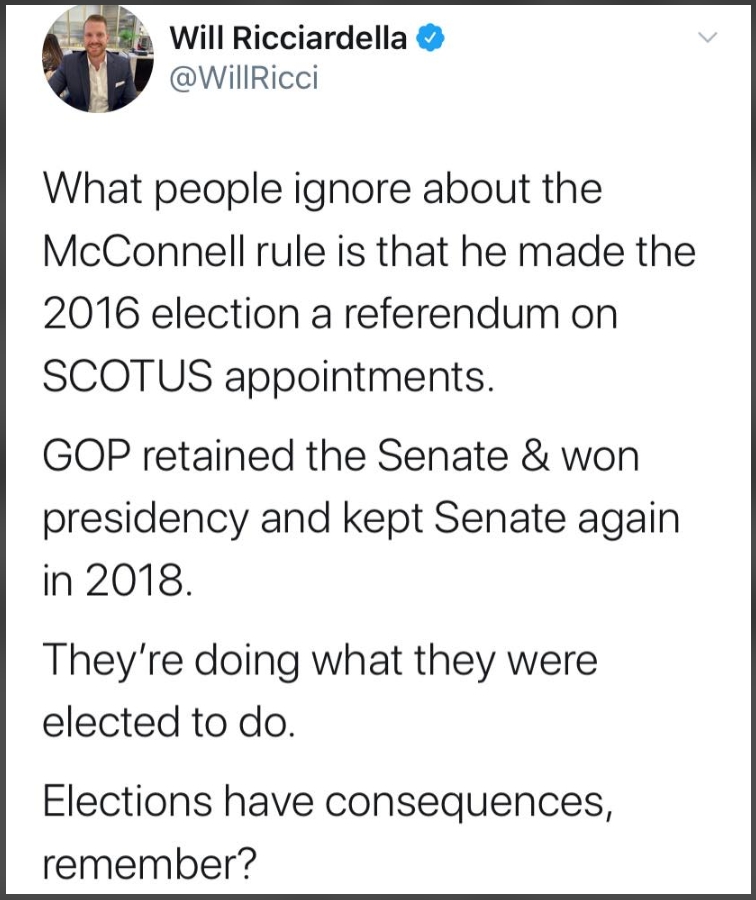Click the tweet's first paragraph about McConnell rule
Viewport: 756px width, 900px height.
click(x=370, y=283)
